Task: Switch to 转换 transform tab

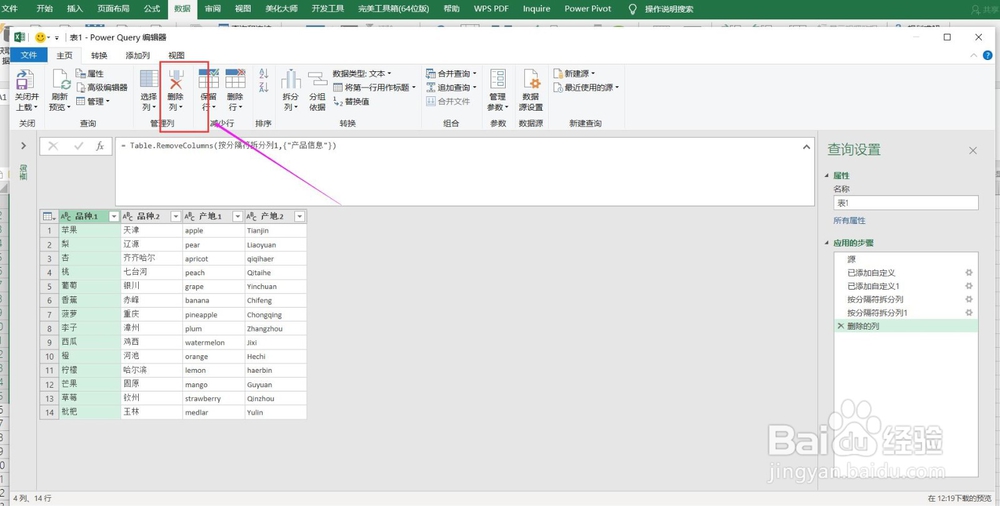Action: click(99, 56)
